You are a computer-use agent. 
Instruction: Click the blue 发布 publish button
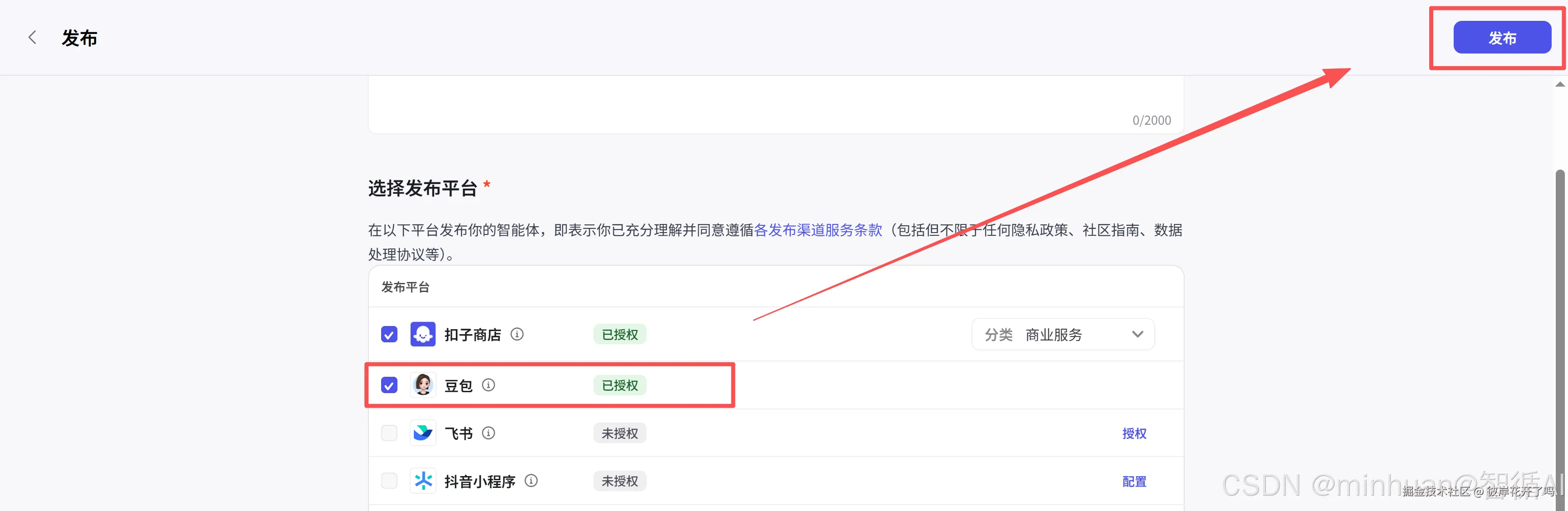(1502, 38)
